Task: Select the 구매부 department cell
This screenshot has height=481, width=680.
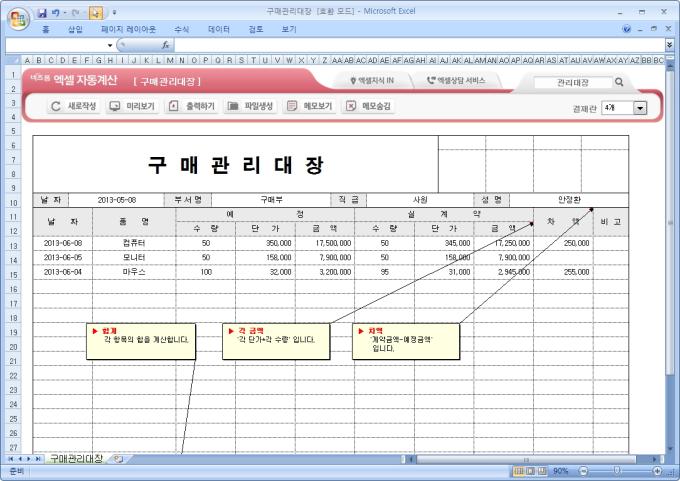Action: click(x=271, y=200)
